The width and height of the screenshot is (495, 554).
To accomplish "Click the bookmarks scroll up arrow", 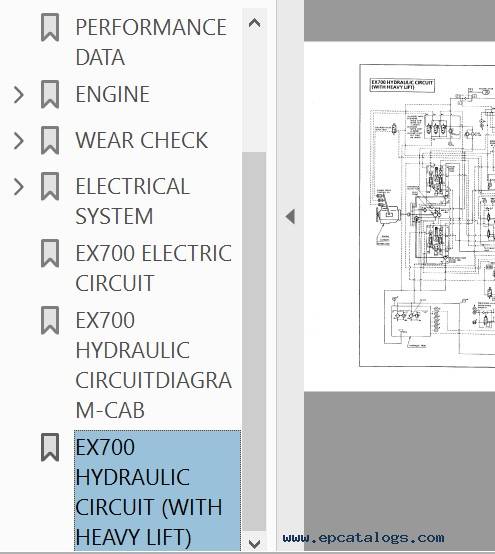I will click(254, 23).
